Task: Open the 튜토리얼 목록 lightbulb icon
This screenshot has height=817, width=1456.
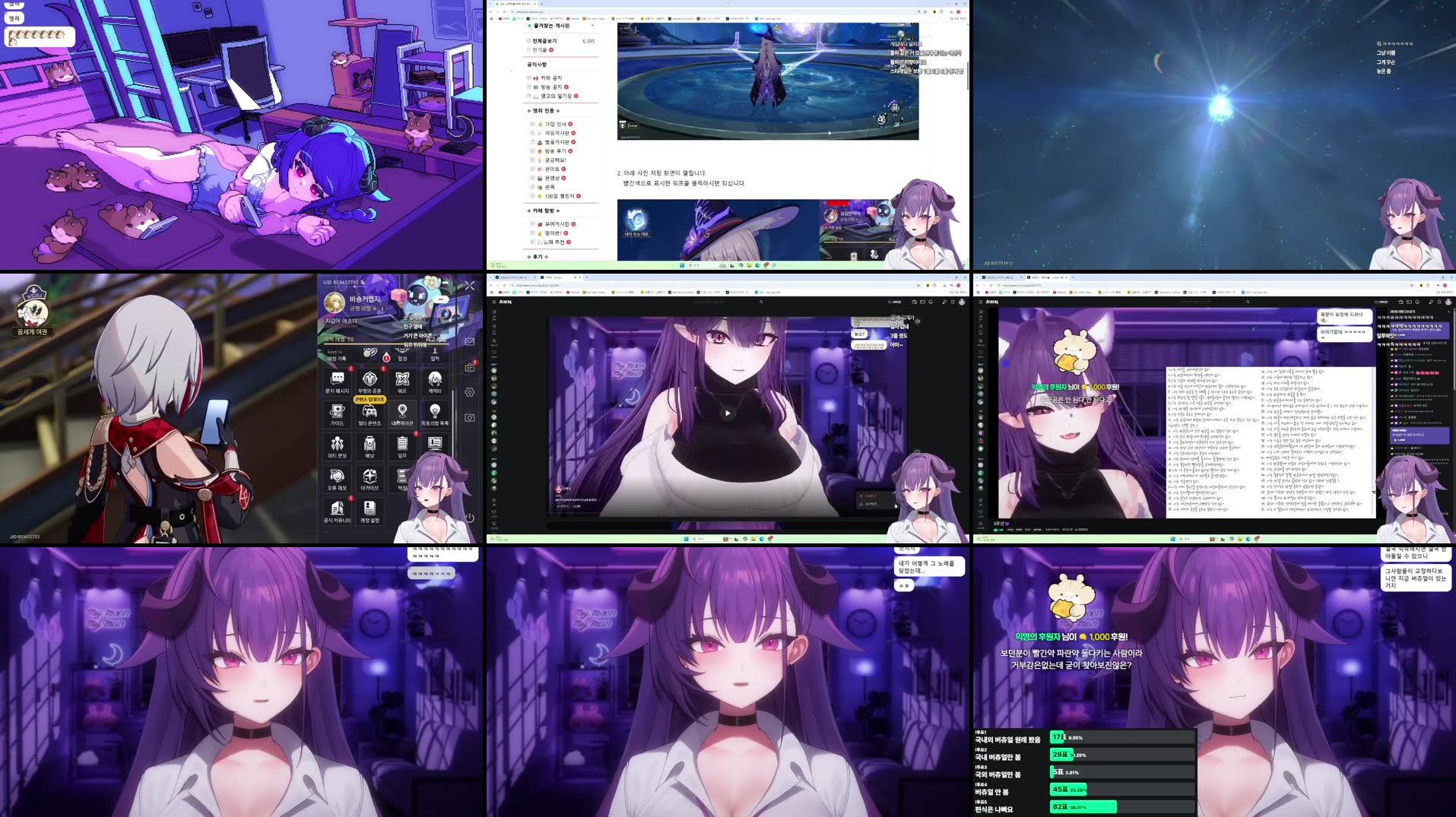Action: [x=435, y=414]
